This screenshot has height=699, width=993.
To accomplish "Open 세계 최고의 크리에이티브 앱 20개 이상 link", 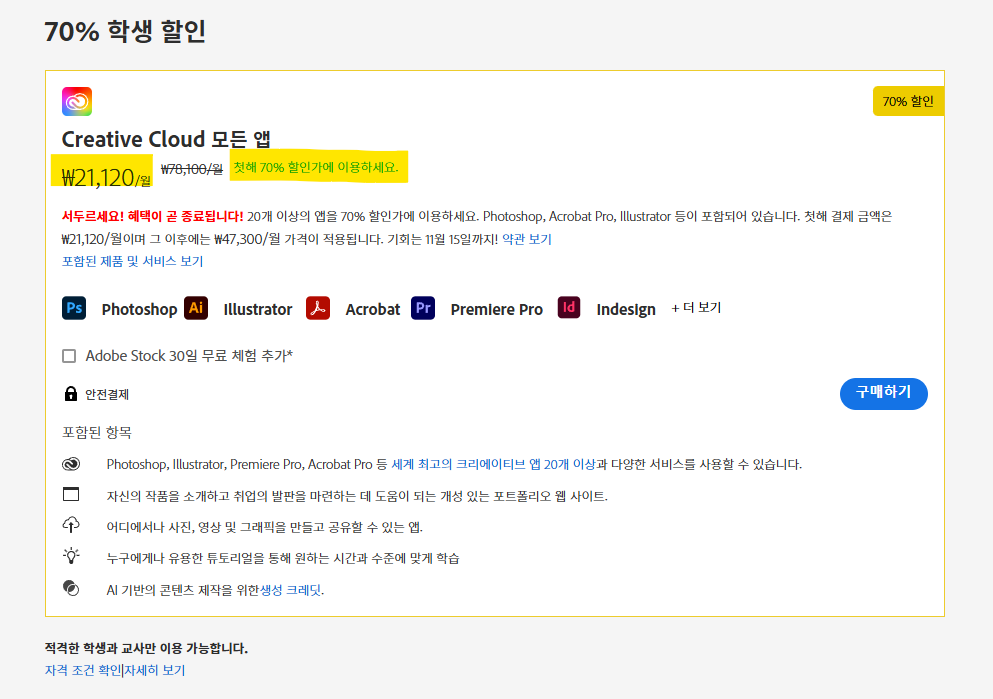I will pos(493,464).
